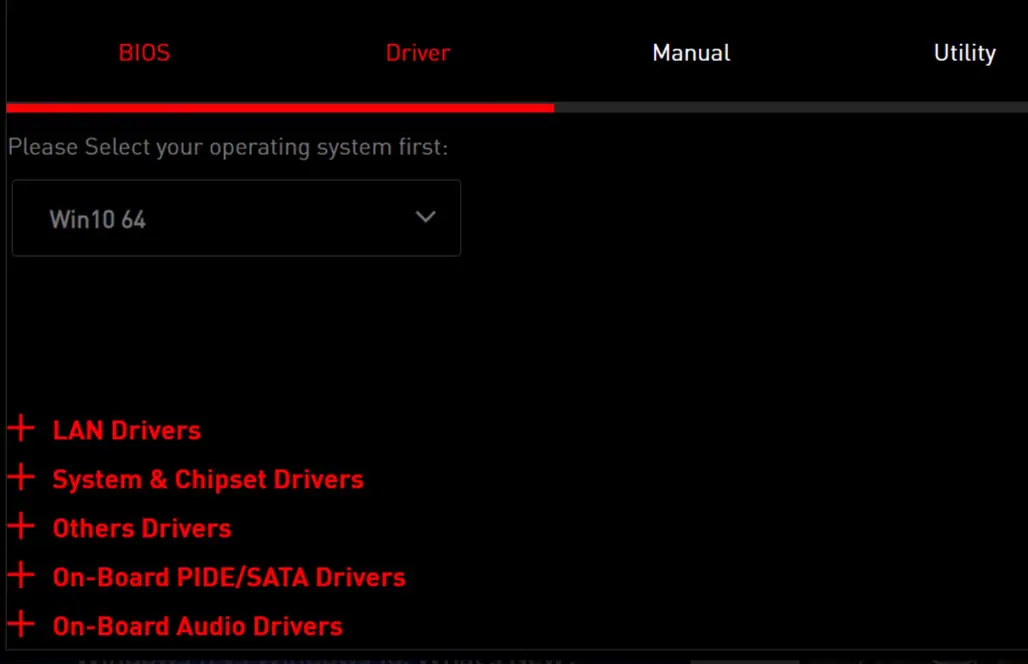The width and height of the screenshot is (1028, 664).
Task: Open the System & Chipset Drivers section
Action: click(x=208, y=480)
